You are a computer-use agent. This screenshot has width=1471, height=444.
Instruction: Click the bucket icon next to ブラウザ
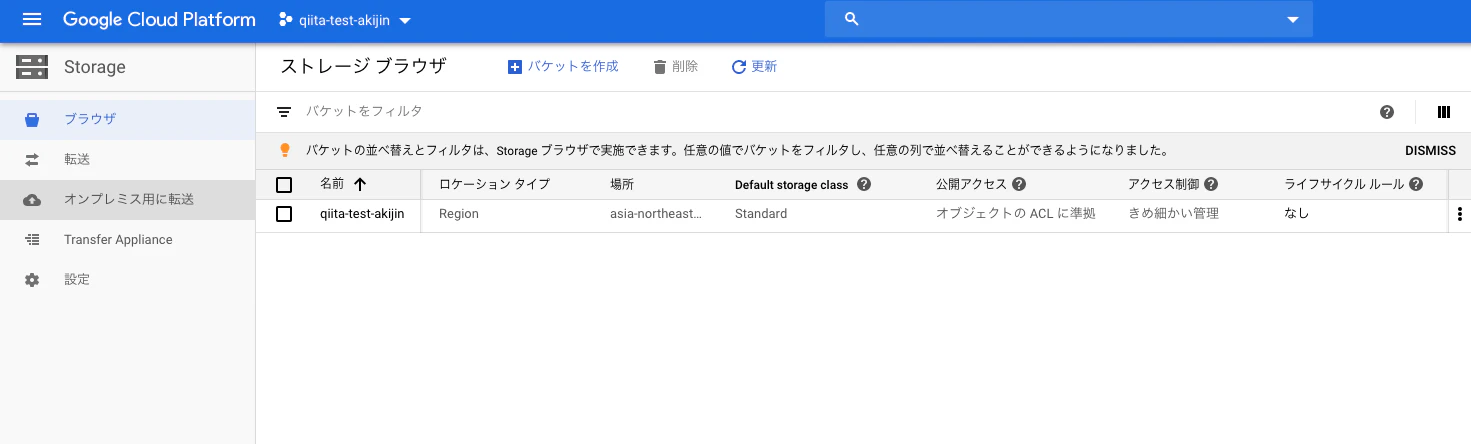click(32, 119)
